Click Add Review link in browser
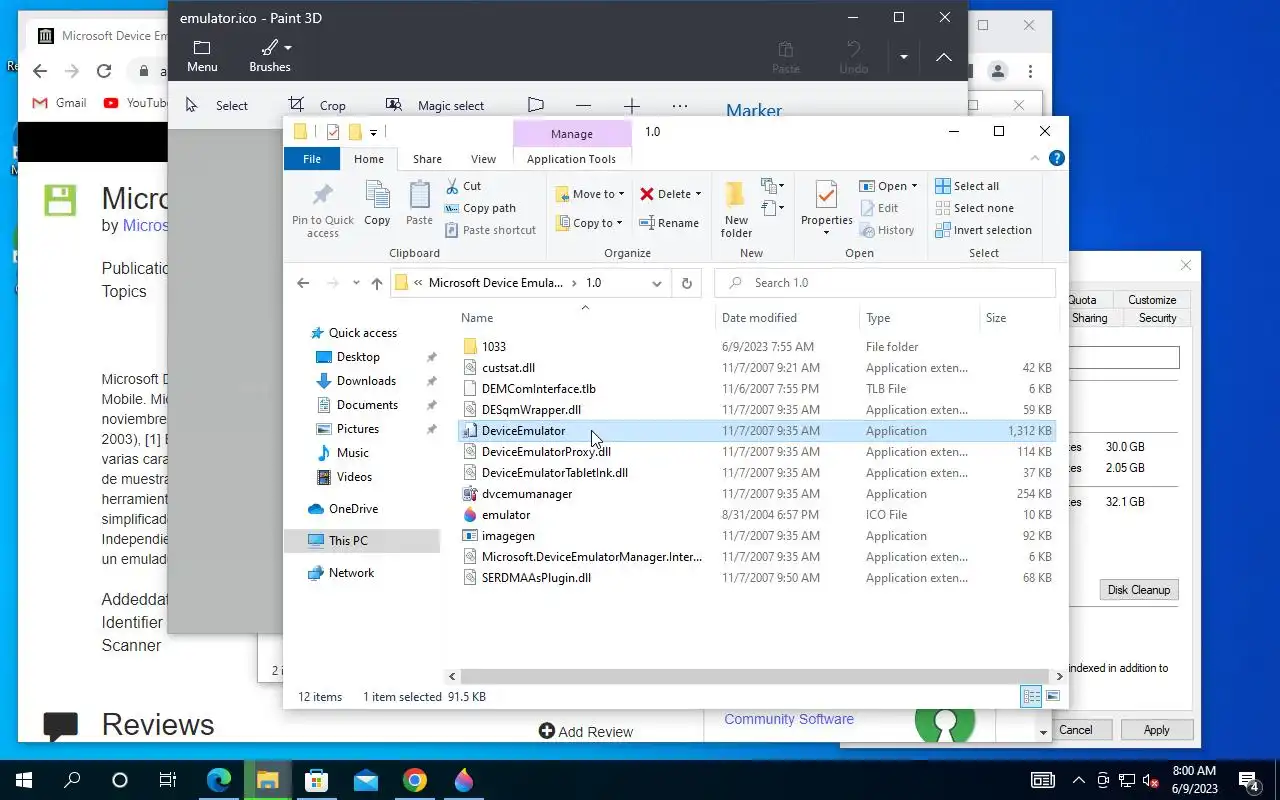1280x800 pixels. click(x=586, y=732)
